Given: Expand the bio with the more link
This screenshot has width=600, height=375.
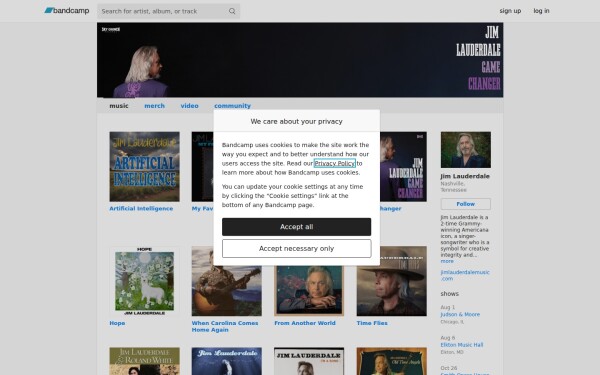Looking at the screenshot, I should coord(447,261).
